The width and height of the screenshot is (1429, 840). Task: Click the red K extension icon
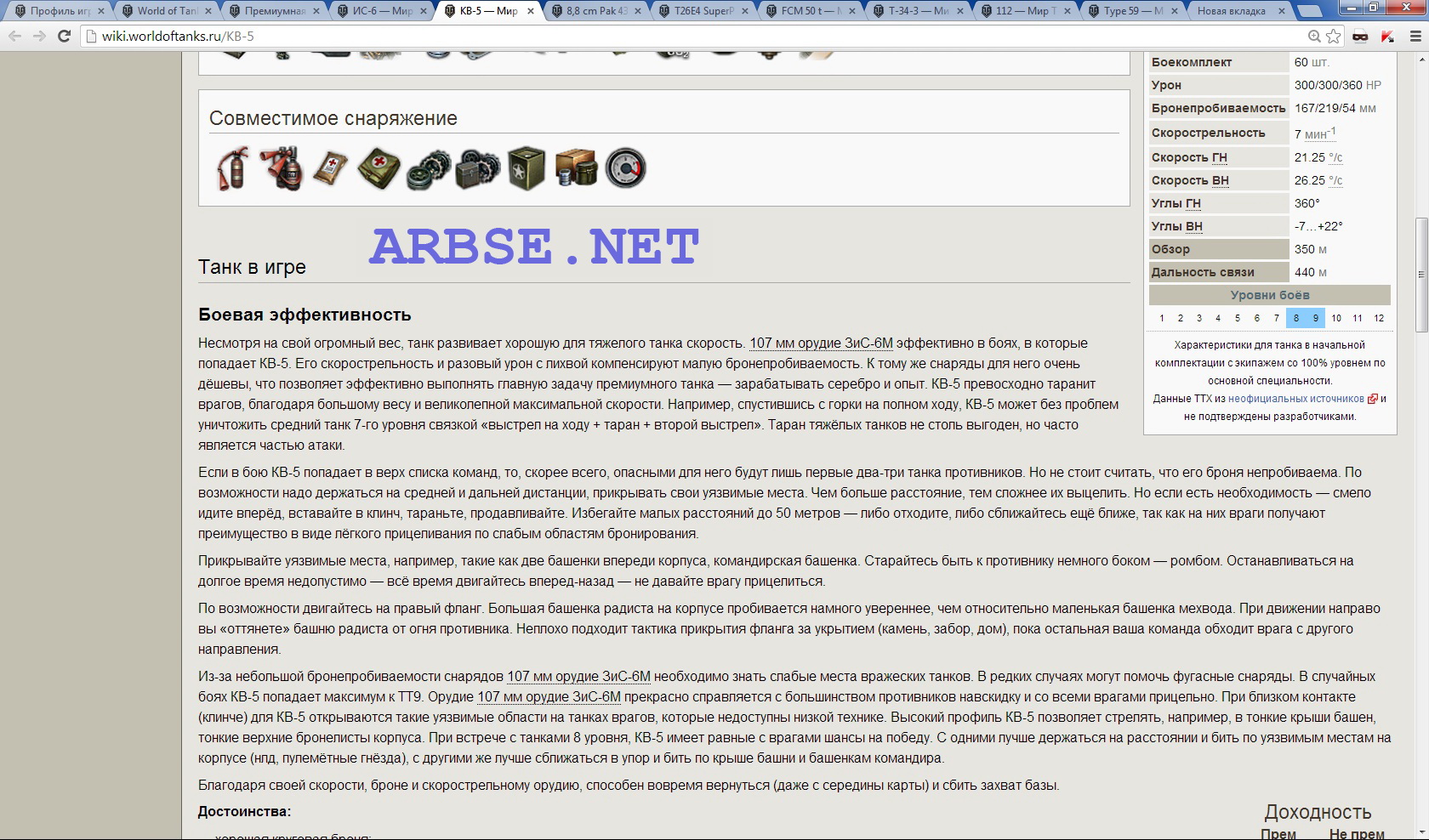1388,36
